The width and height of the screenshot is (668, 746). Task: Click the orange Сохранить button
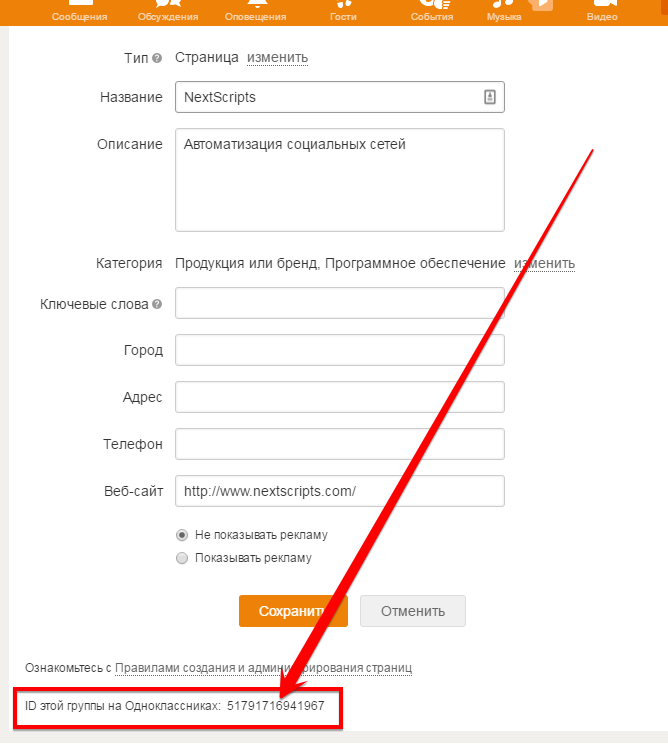293,611
